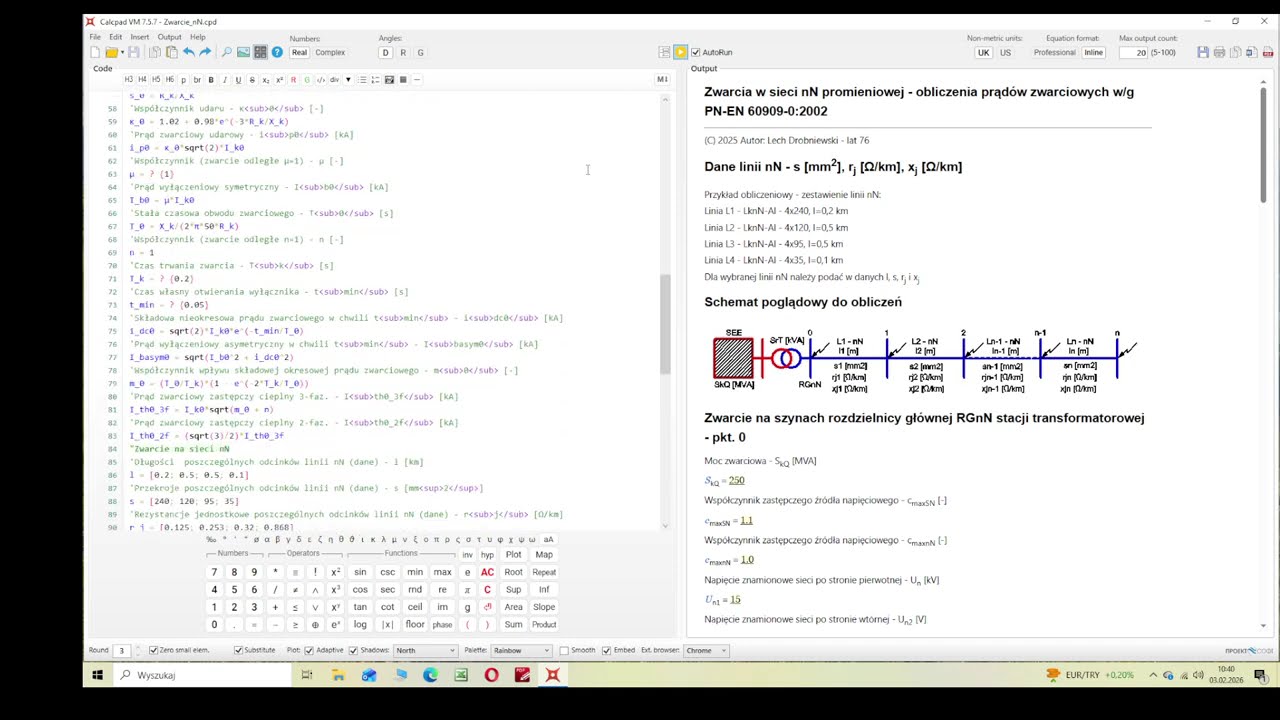Screen dimensions: 1280x720
Task: Click the code editor vertical scrollbar
Action: (665, 325)
